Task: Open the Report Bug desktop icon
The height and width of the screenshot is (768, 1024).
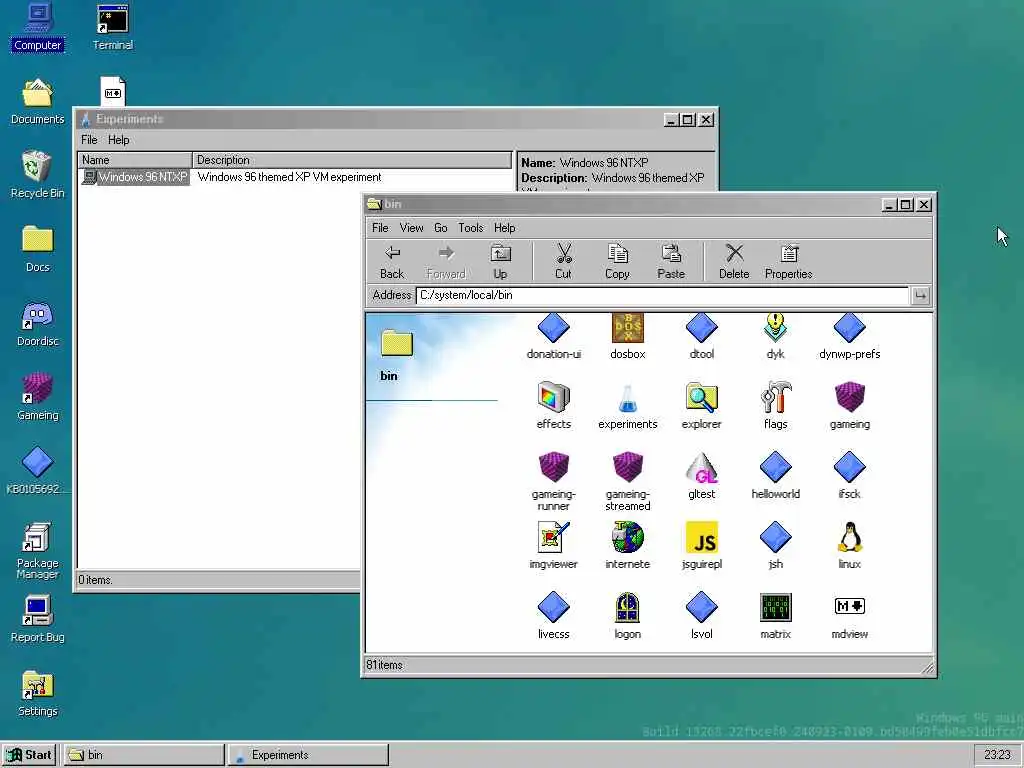Action: coord(37,619)
